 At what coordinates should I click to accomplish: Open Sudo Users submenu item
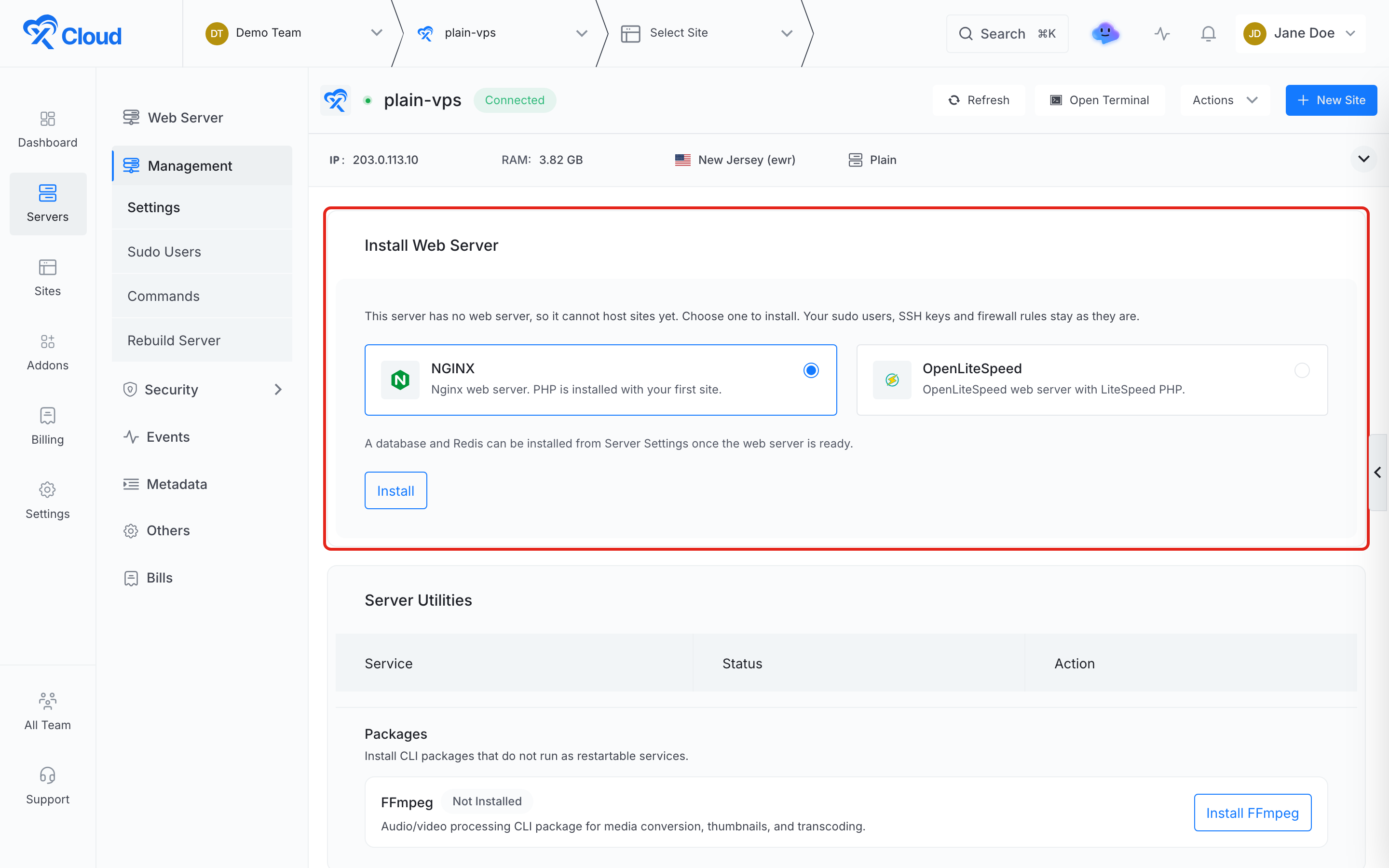(202, 251)
